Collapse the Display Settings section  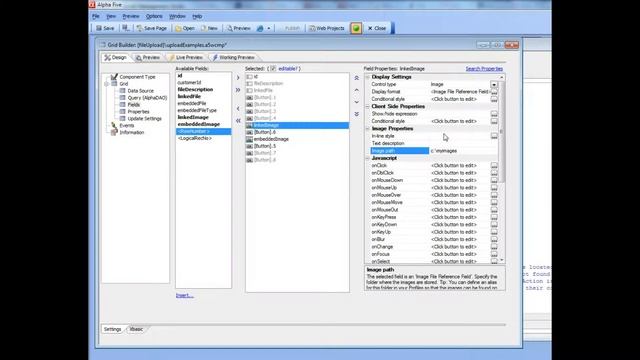click(368, 77)
